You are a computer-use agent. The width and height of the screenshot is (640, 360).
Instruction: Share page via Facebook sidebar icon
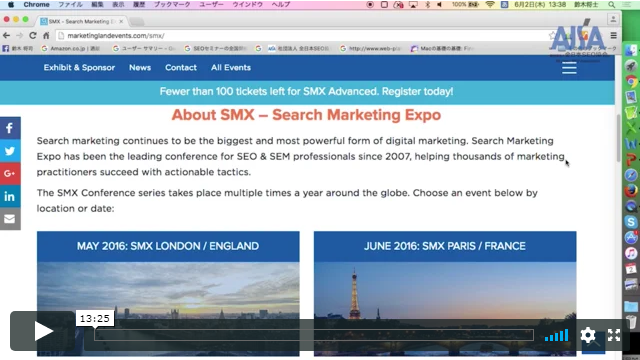point(10,128)
